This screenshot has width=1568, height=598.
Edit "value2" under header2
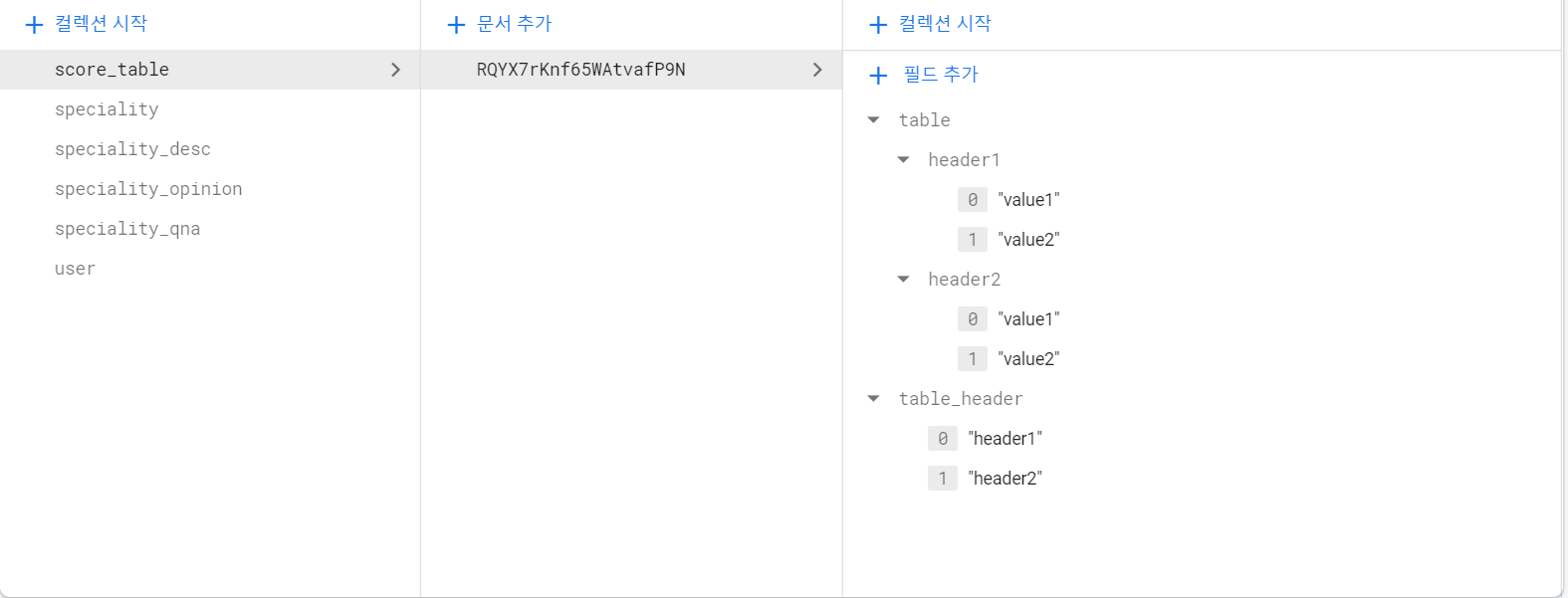(x=1028, y=359)
